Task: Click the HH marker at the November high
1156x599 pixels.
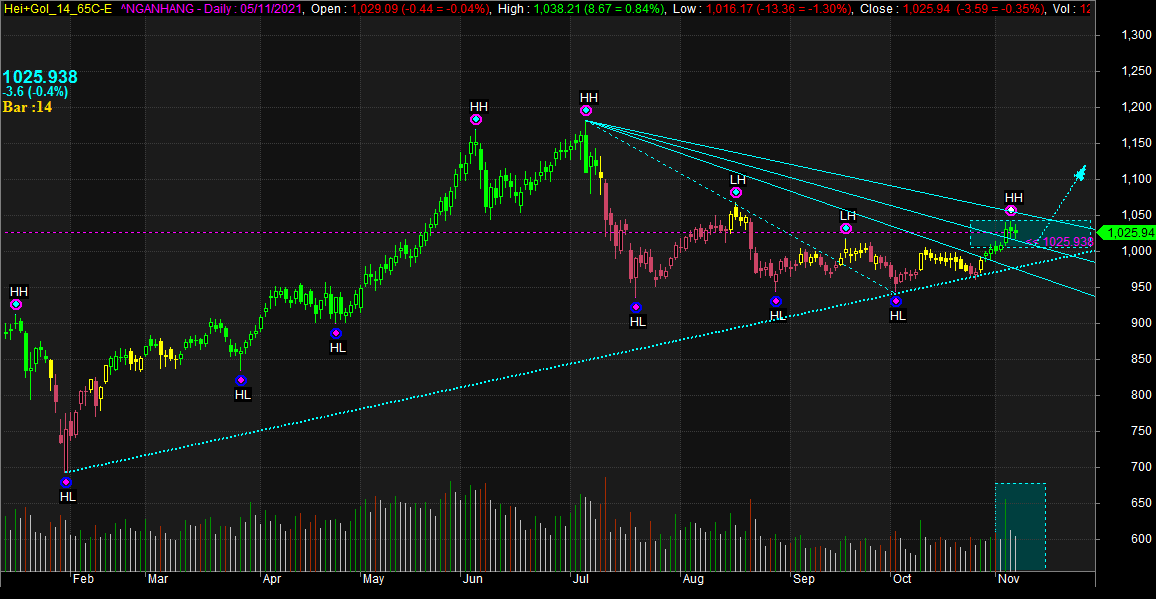Action: [1011, 211]
